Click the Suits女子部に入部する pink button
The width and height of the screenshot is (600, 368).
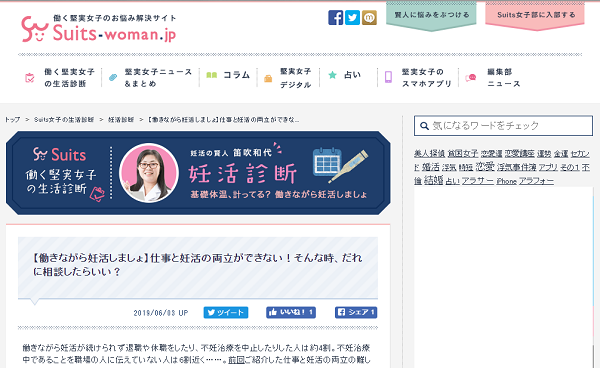[x=535, y=16]
